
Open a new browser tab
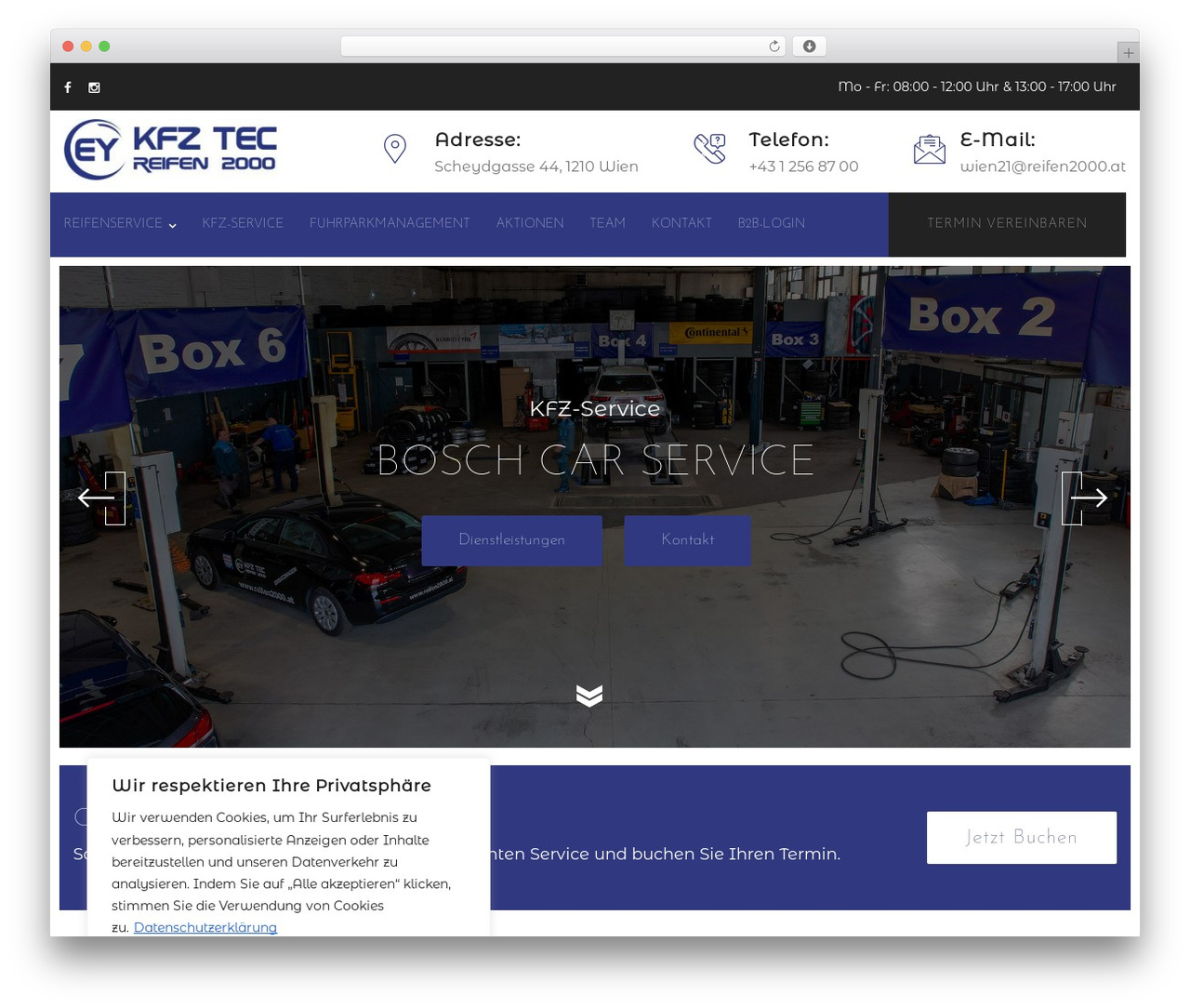tap(1128, 53)
